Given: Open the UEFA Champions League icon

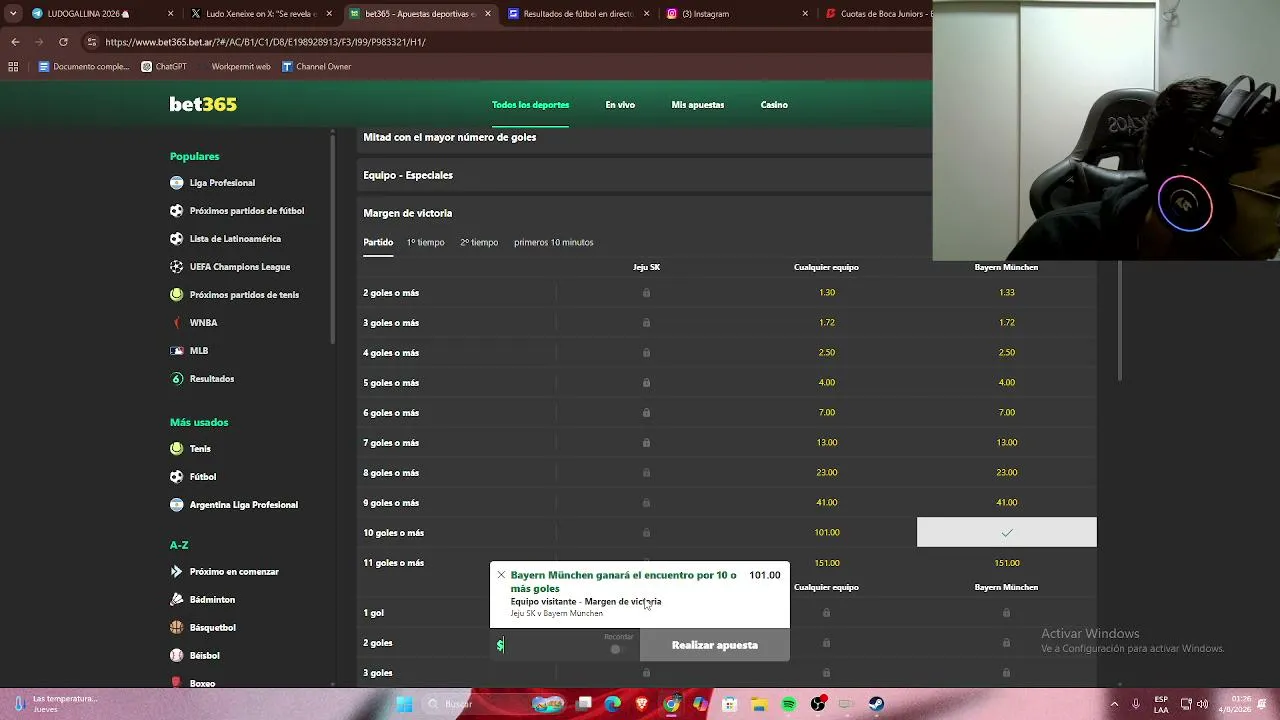Looking at the screenshot, I should pyautogui.click(x=177, y=267).
